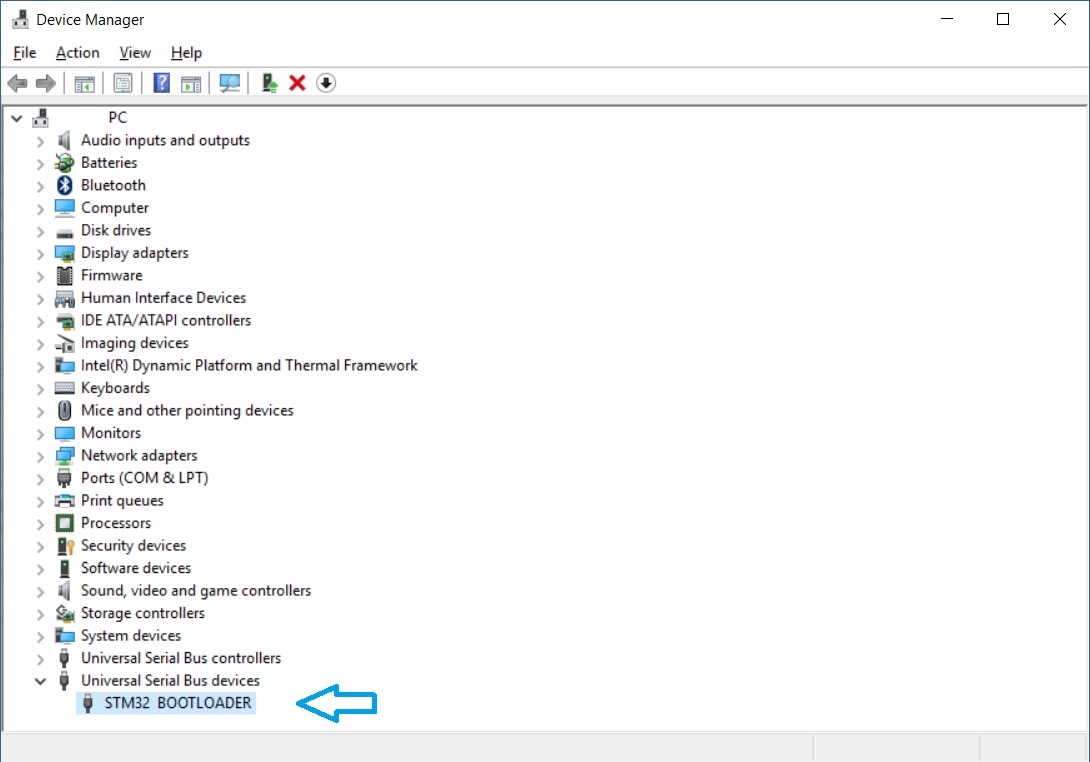The width and height of the screenshot is (1090, 762).
Task: Click the Processors category icon
Action: tap(65, 523)
